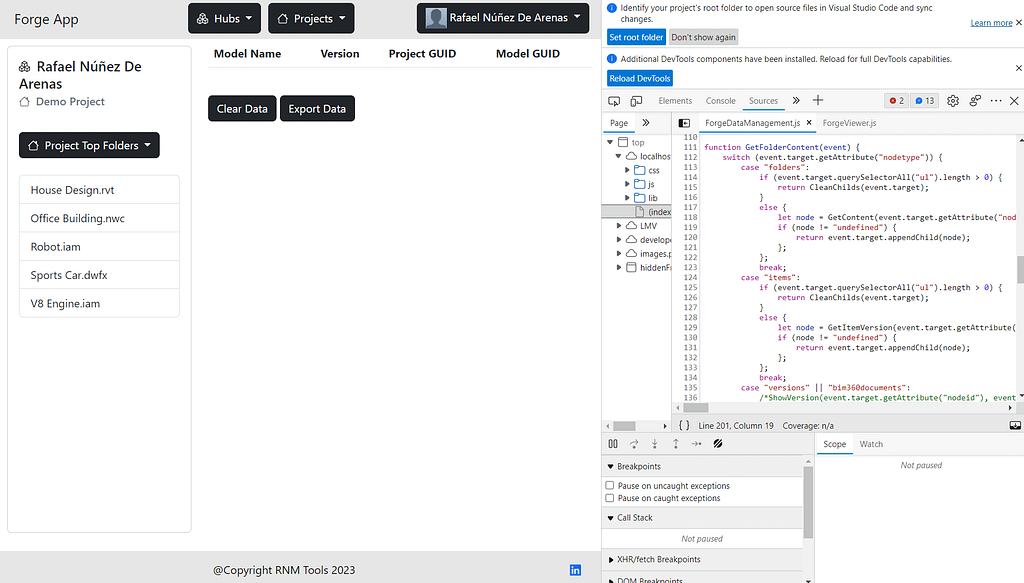1024x583 pixels.
Task: Expand XHR/fetch Breakpoints section
Action: tap(611, 559)
